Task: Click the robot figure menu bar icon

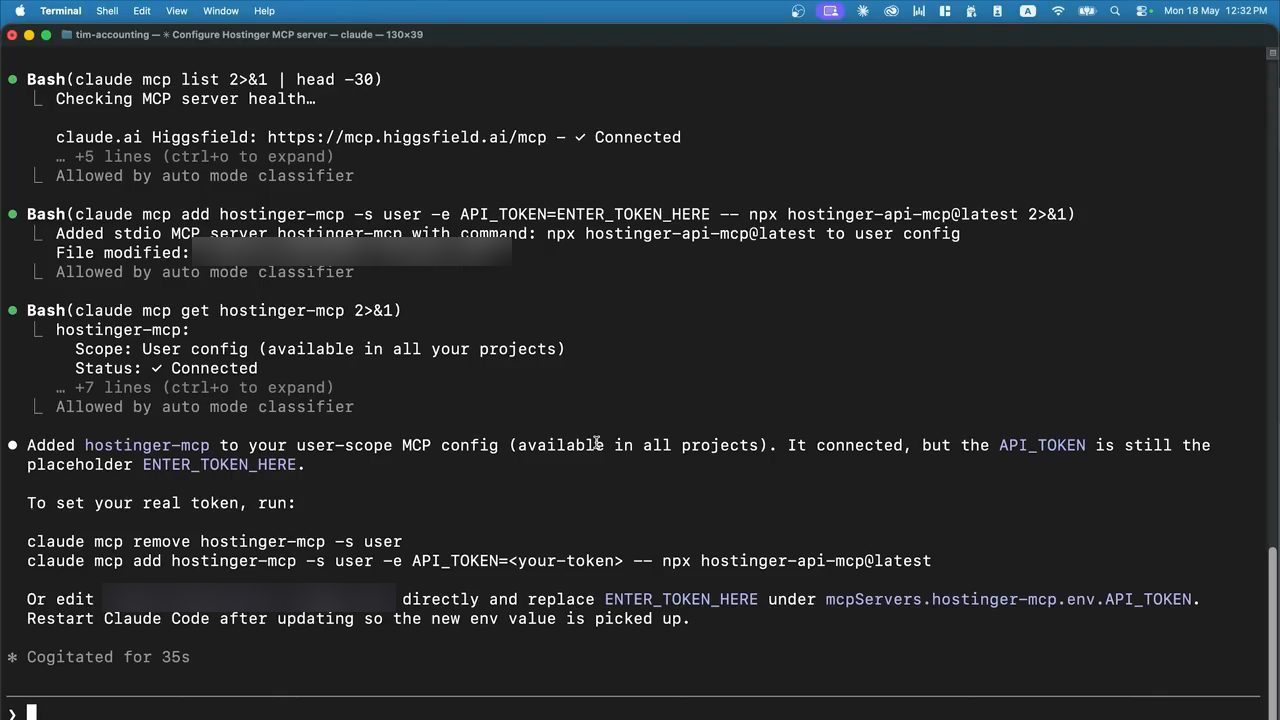Action: point(970,11)
